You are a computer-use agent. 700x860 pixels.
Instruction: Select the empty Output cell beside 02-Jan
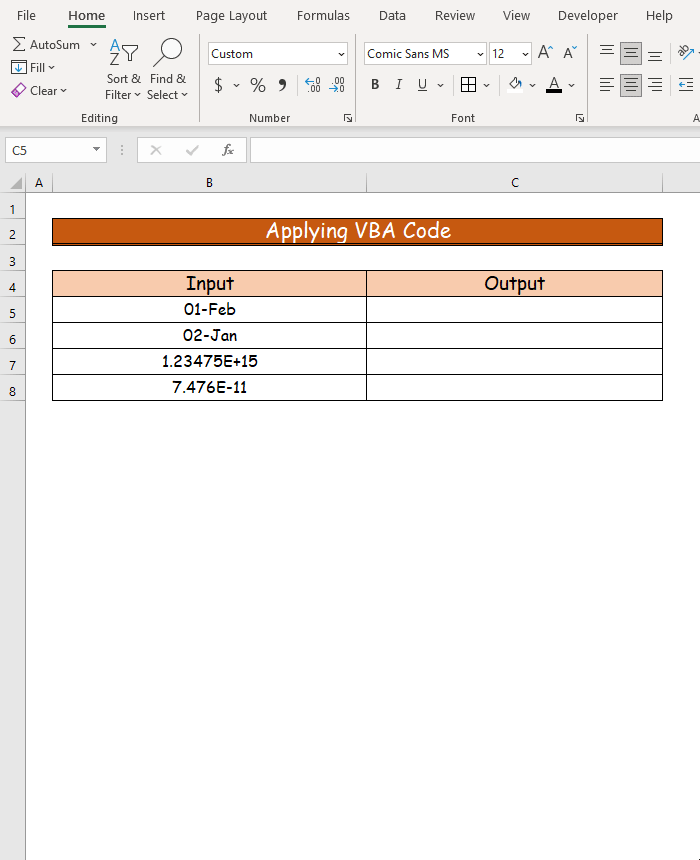(515, 335)
